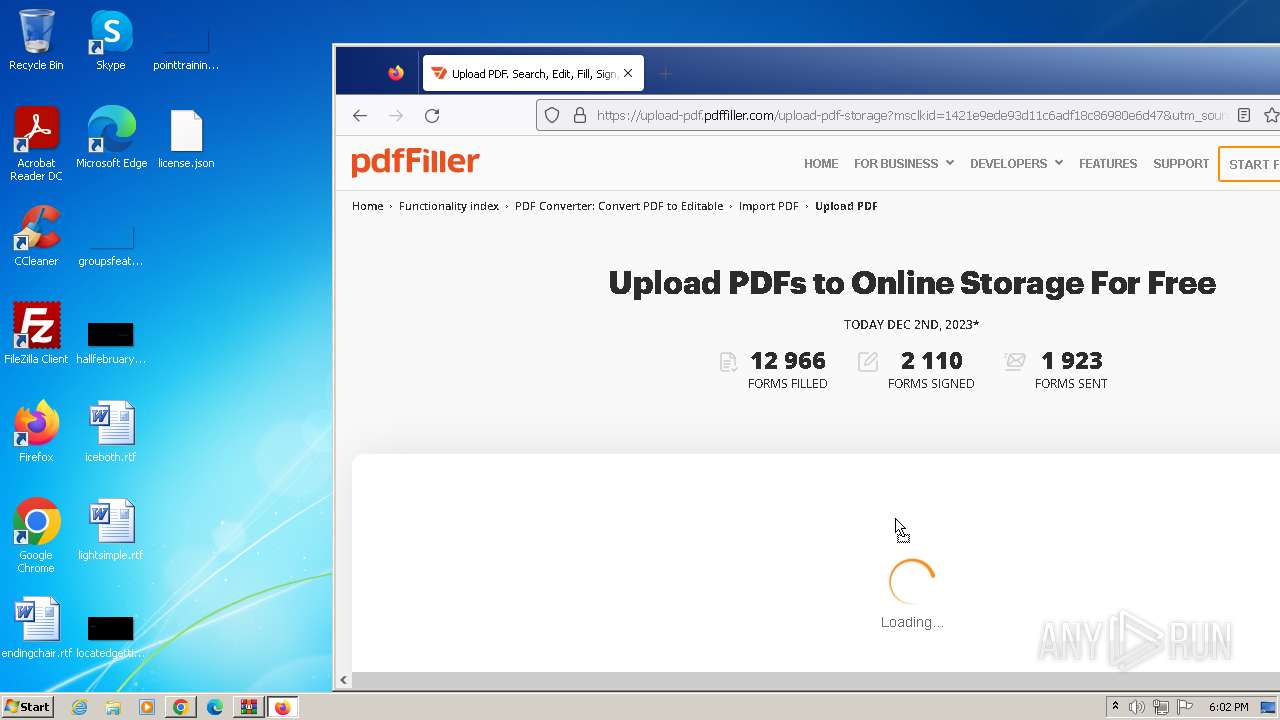1280x720 pixels.
Task: Expand the DEVELOPERS dropdown
Action: coord(1016,164)
